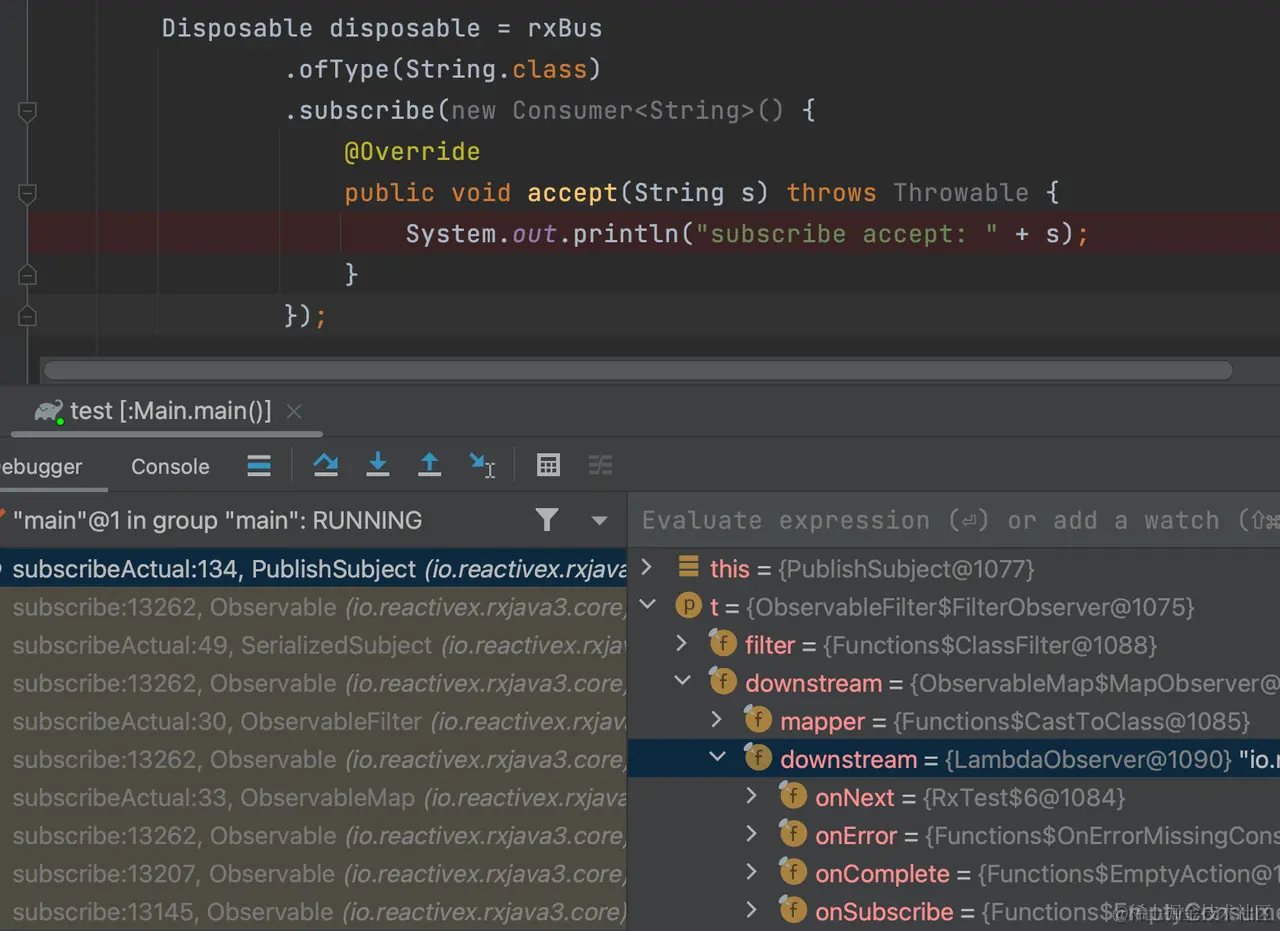The image size is (1280, 931).
Task: Select the filter = {Functions$ClassFilter@1088} row
Action: tap(954, 644)
